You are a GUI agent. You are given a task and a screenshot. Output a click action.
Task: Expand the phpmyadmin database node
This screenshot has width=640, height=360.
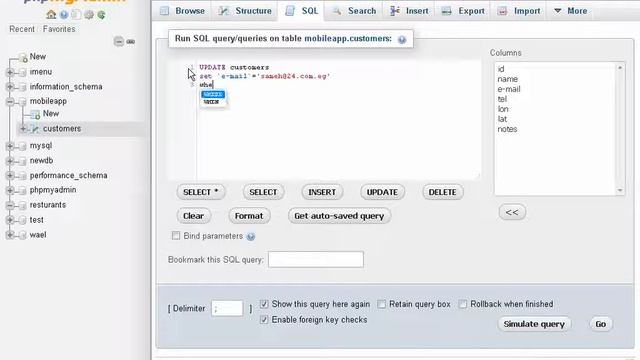(x=10, y=191)
